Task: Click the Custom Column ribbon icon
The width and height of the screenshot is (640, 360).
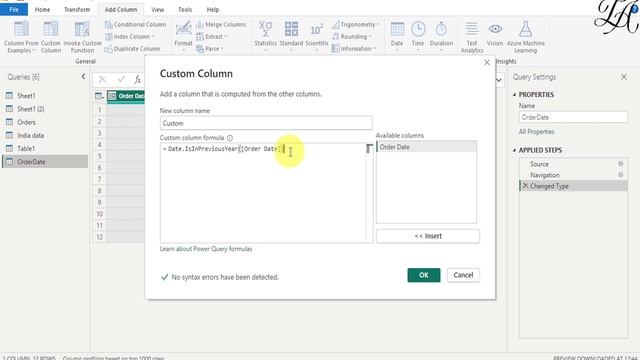Action: [x=51, y=37]
